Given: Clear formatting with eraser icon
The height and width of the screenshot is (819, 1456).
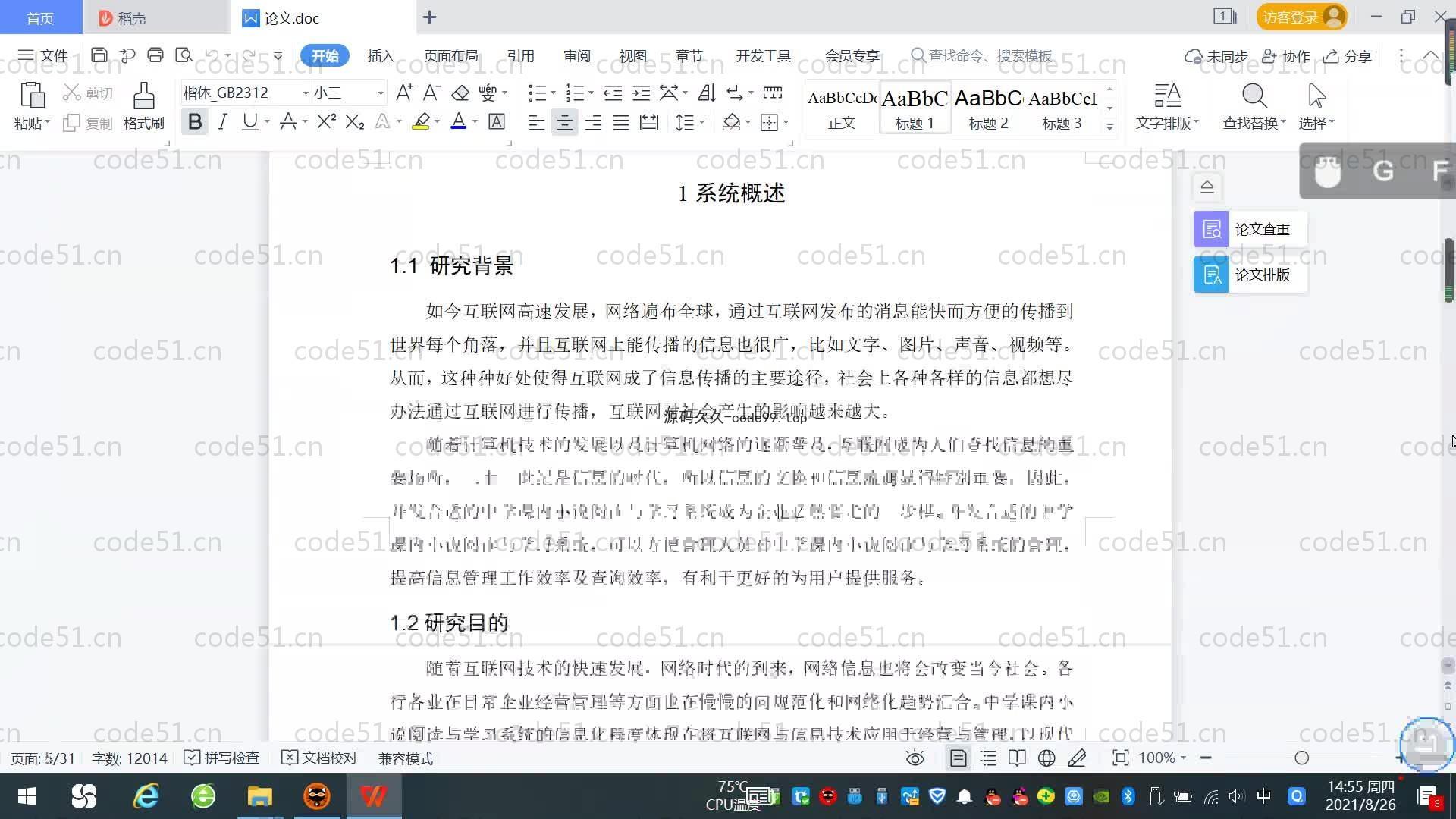Looking at the screenshot, I should tap(460, 93).
